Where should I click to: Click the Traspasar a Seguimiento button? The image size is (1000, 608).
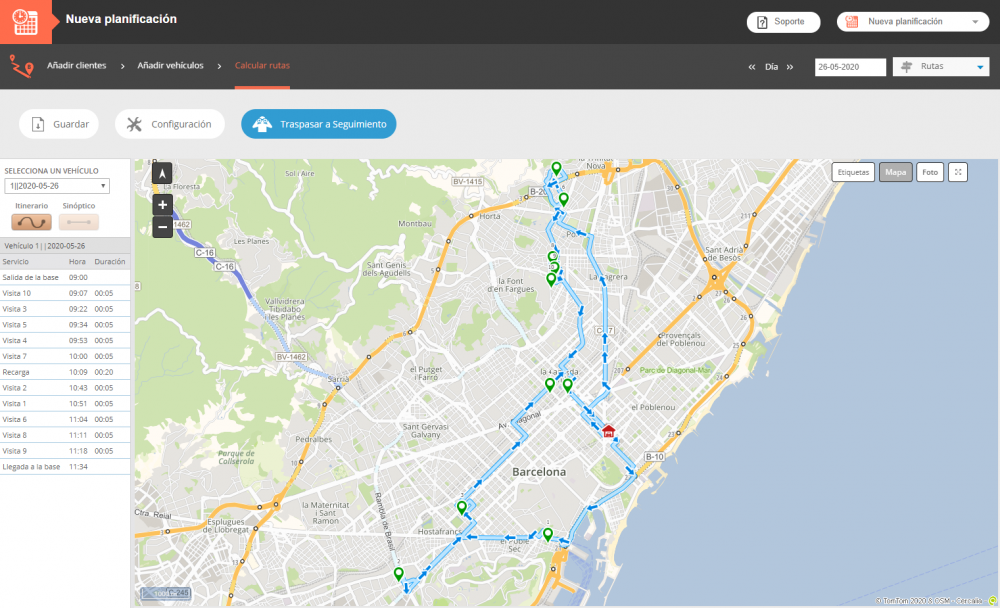(x=319, y=124)
